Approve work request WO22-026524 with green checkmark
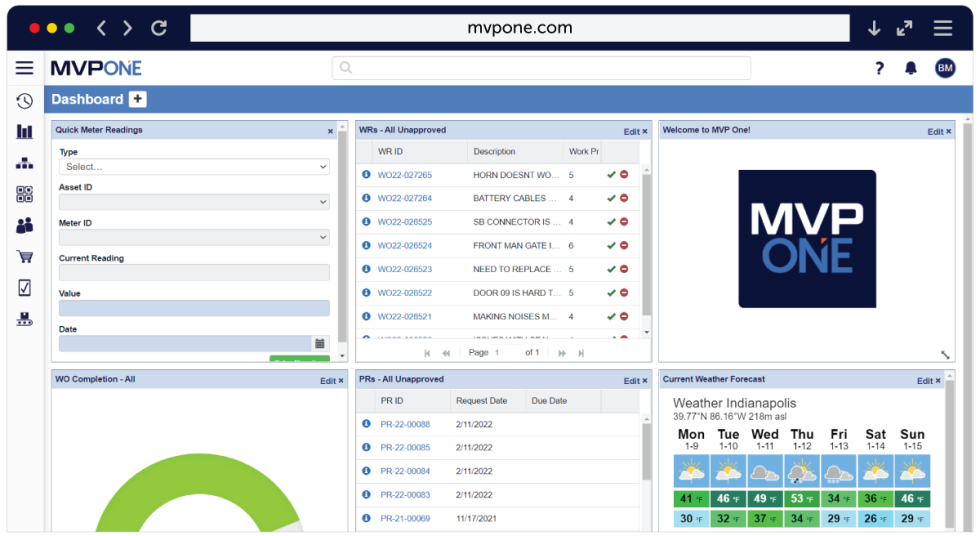Image resolution: width=980 pixels, height=536 pixels. coord(611,245)
